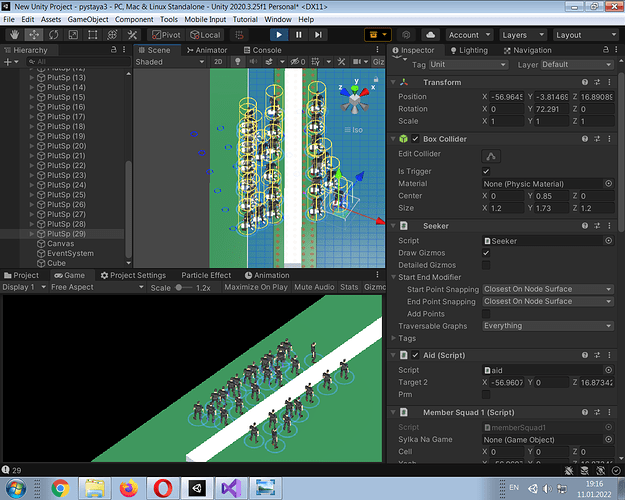This screenshot has height=500, width=625.
Task: Open Shaded draw mode dropdown
Action: pos(170,62)
